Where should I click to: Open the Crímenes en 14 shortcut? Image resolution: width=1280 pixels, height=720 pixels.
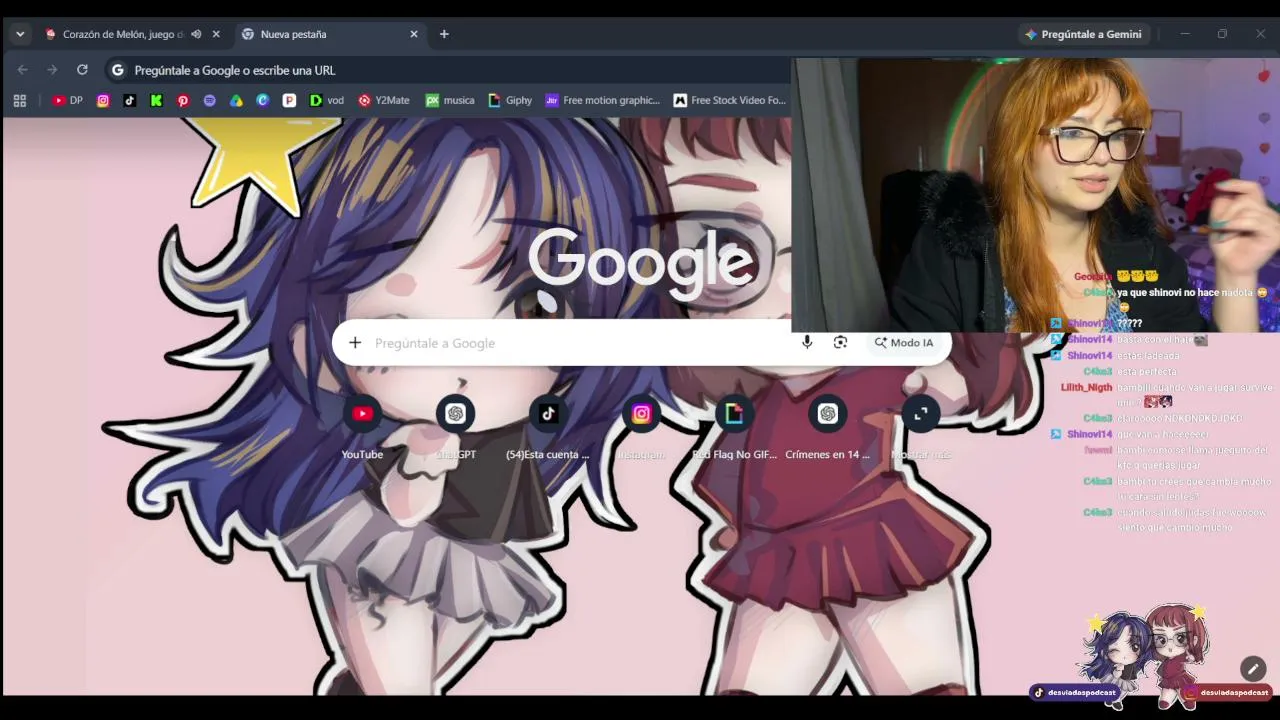(827, 427)
